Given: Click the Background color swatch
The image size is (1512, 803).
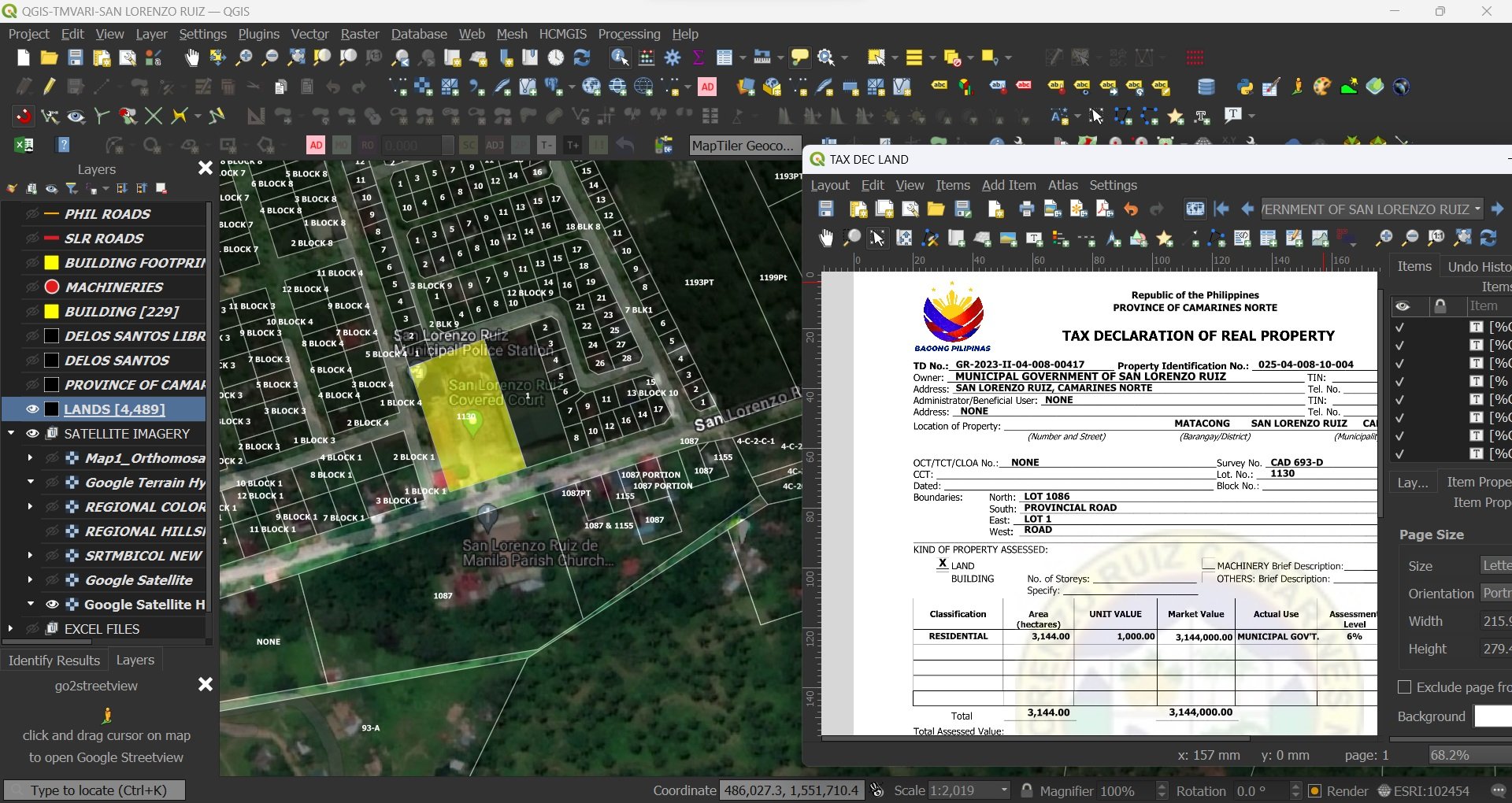Looking at the screenshot, I should (x=1493, y=716).
